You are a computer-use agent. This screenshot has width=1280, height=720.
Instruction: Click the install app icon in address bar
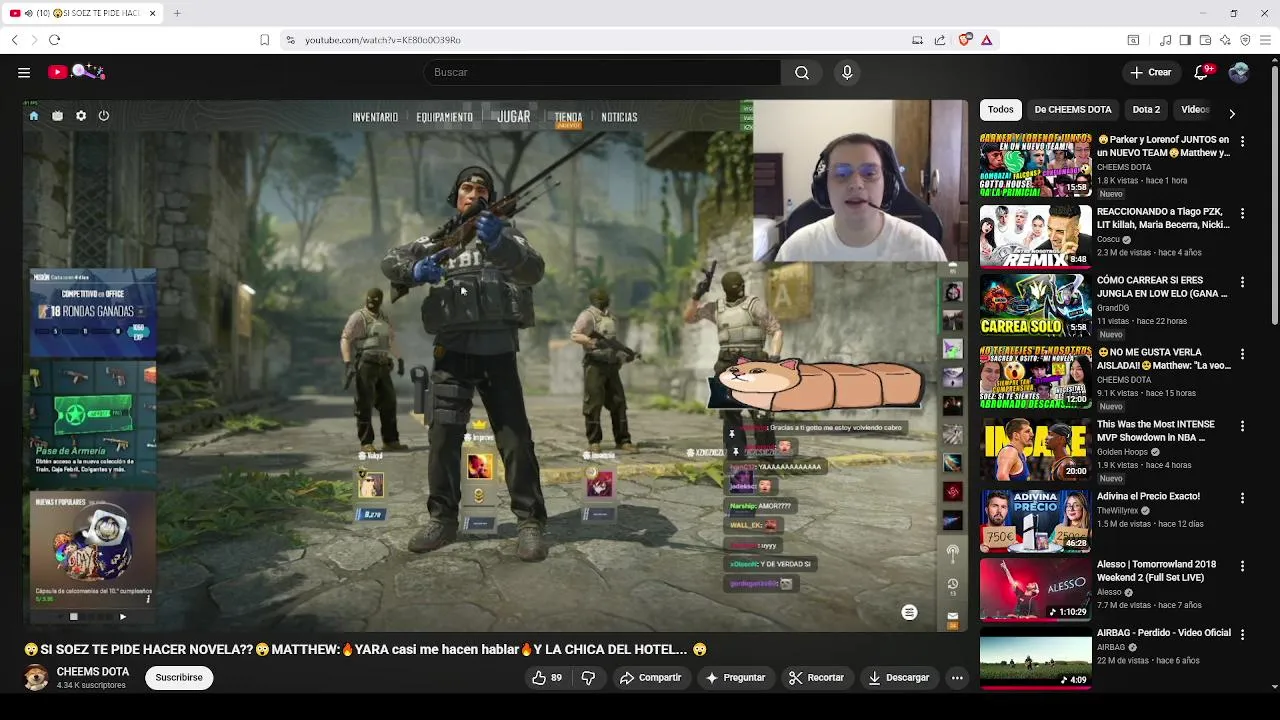tap(917, 40)
